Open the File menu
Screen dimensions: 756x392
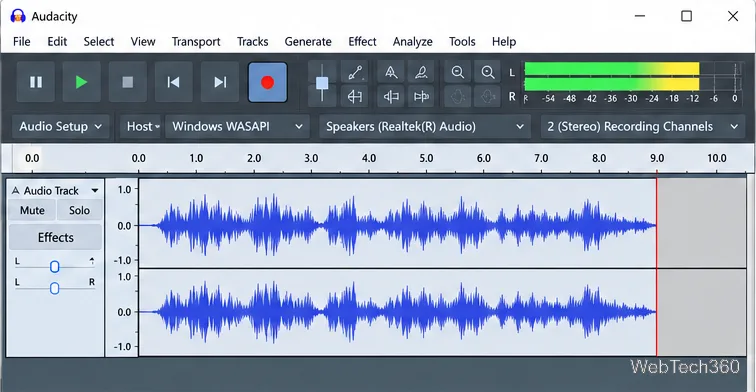[22, 42]
